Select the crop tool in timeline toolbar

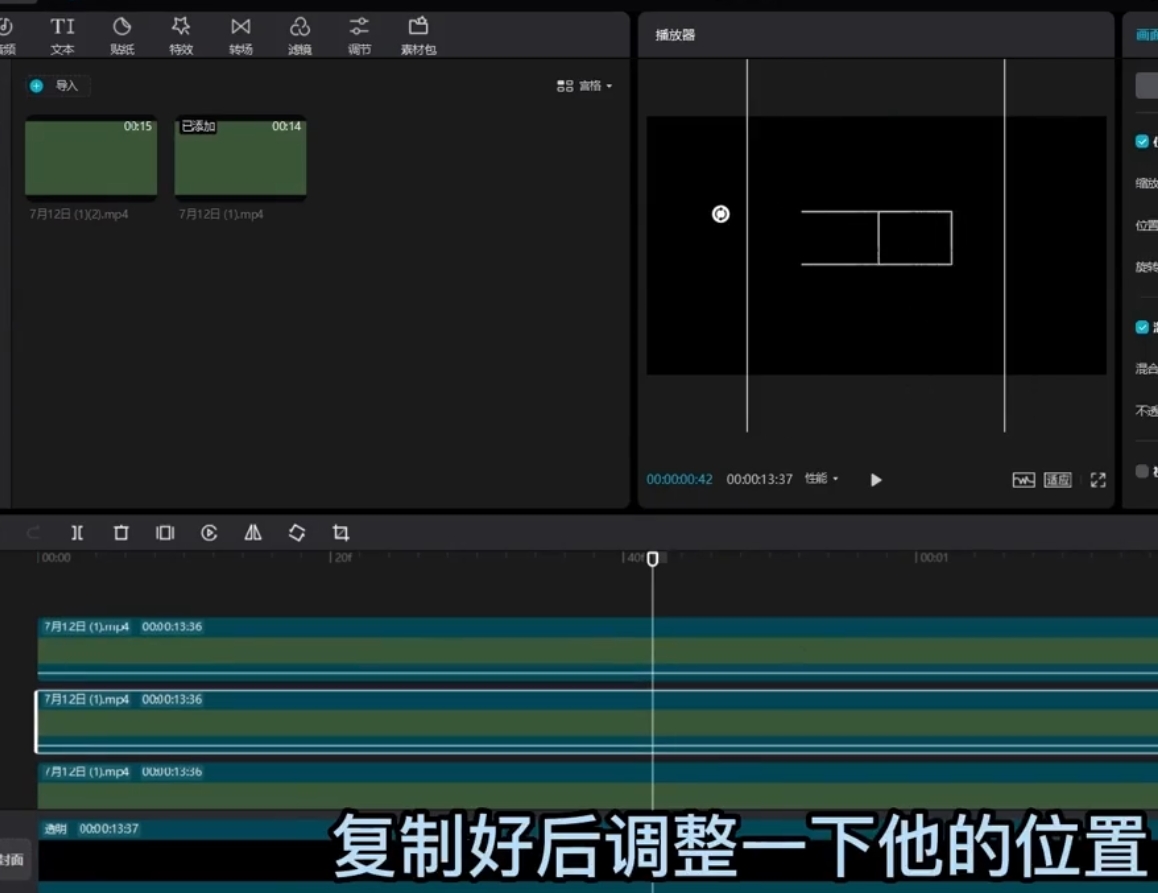pos(341,533)
